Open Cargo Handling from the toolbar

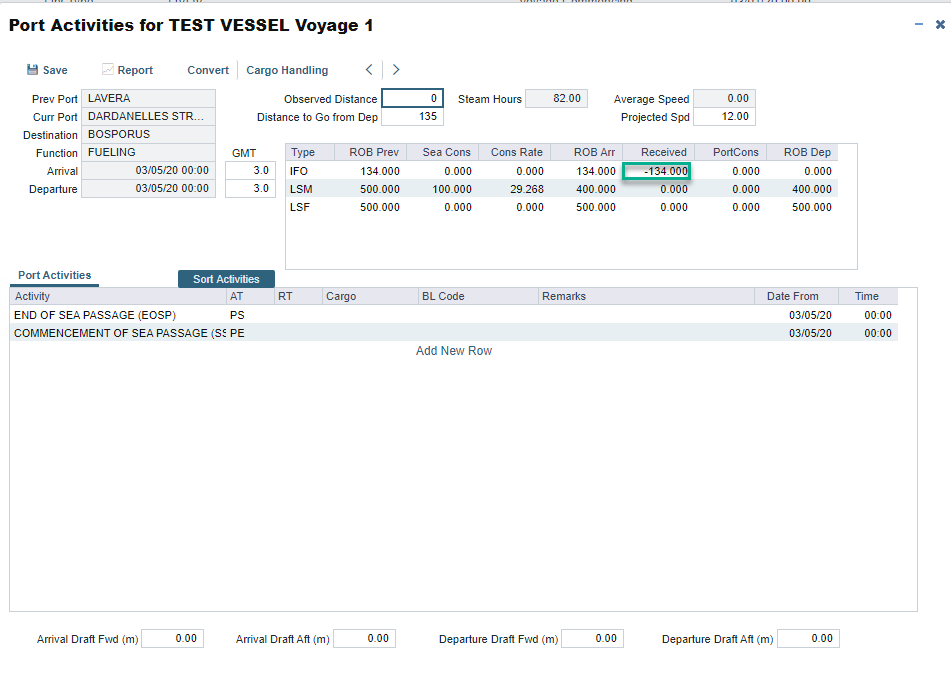[287, 70]
